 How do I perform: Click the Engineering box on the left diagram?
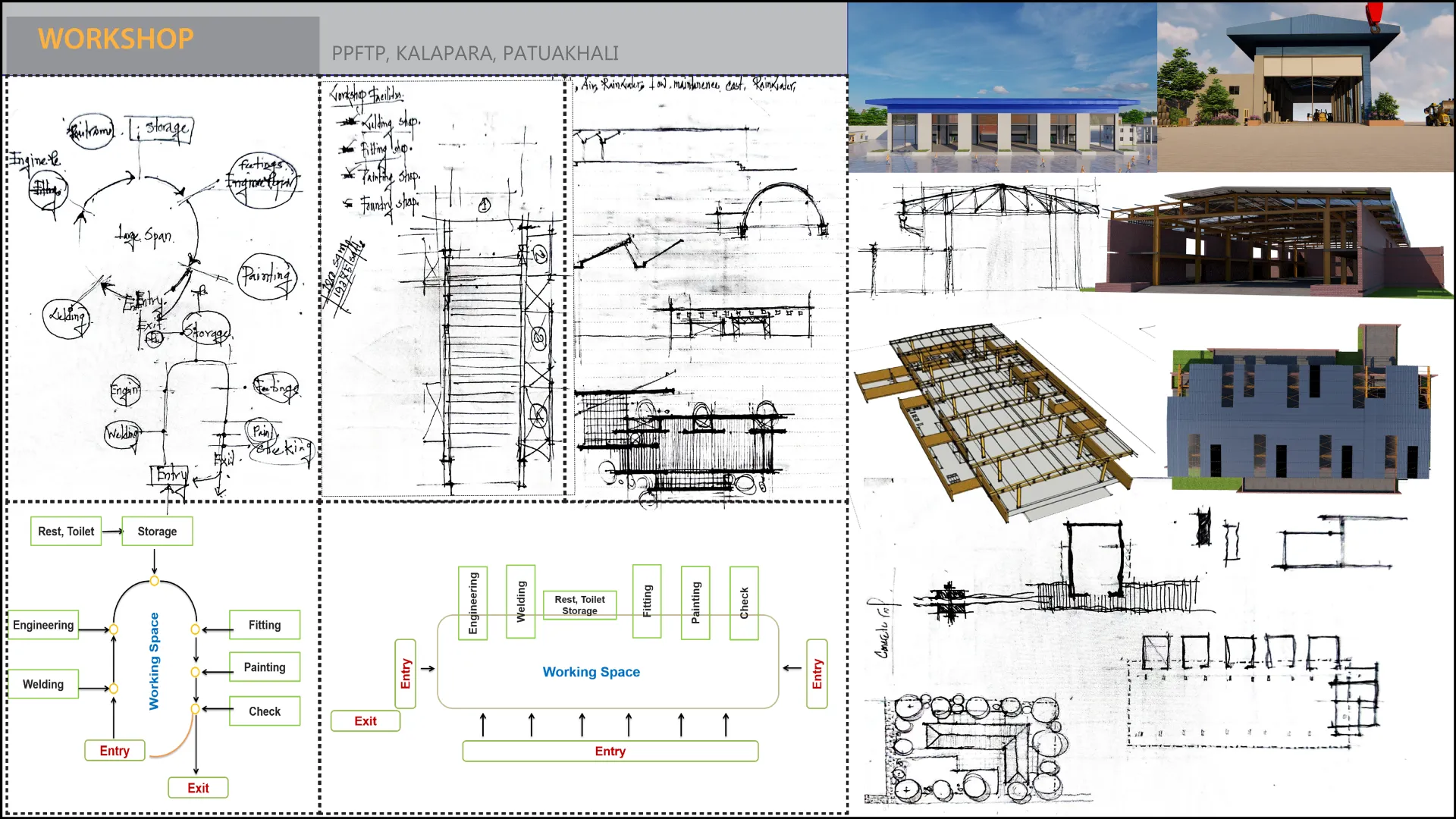[x=43, y=625]
